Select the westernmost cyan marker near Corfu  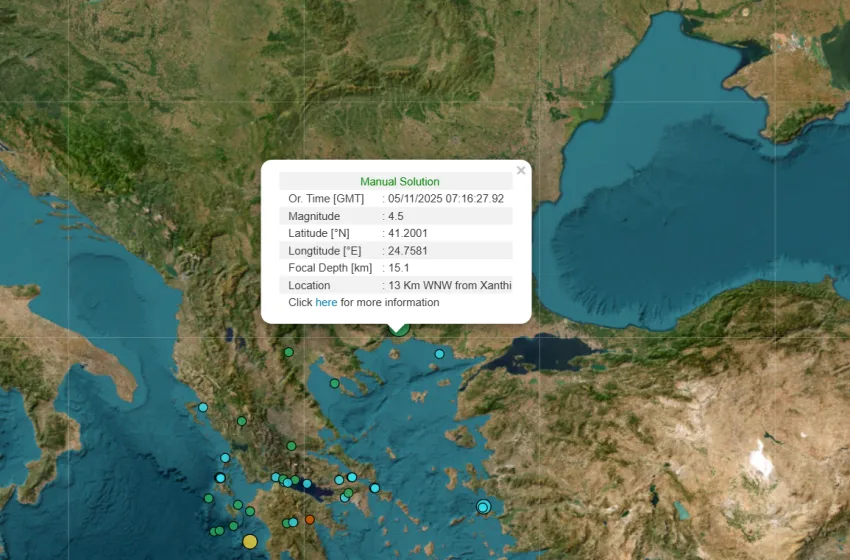[203, 407]
